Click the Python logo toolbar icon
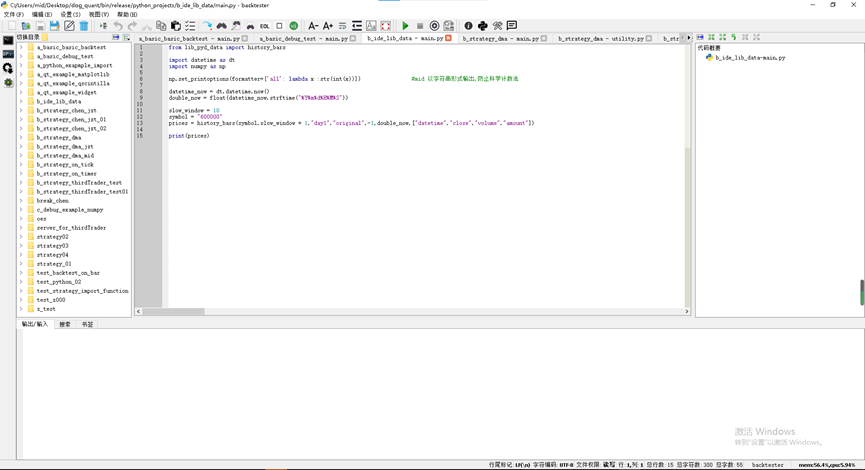865x470 pixels. click(483, 26)
